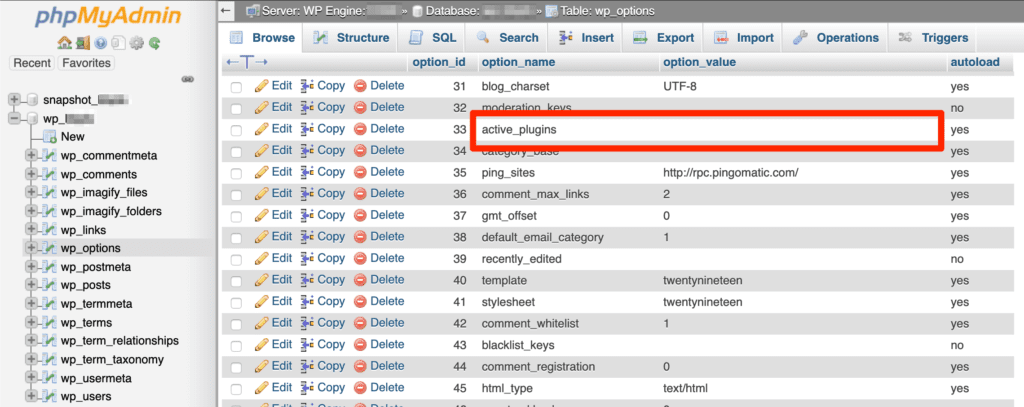Check the checkbox for the active_plugins row
This screenshot has height=407, width=1024.
pos(237,130)
